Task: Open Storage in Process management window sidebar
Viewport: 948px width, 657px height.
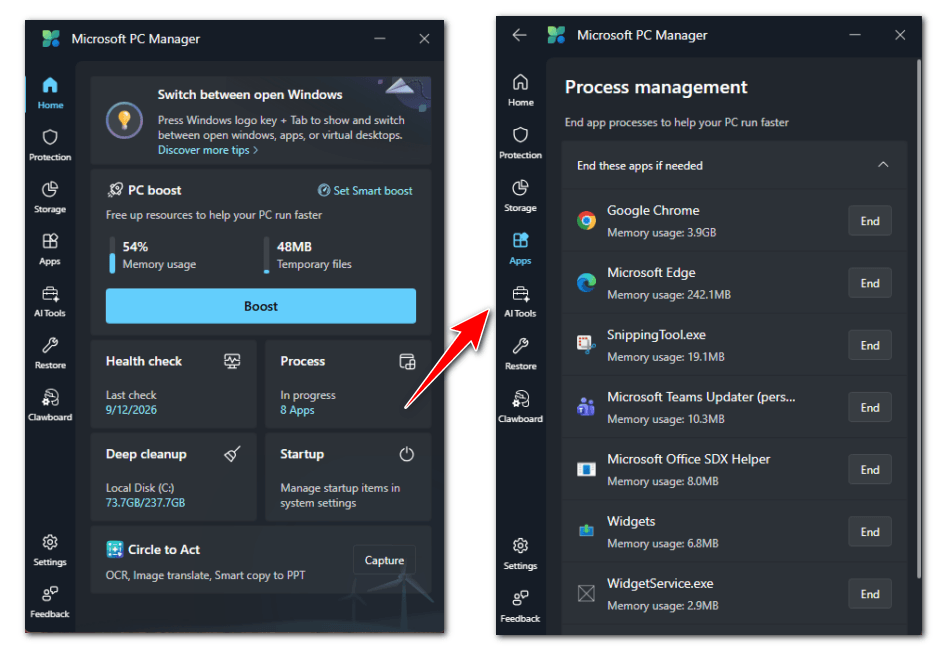Action: [520, 196]
